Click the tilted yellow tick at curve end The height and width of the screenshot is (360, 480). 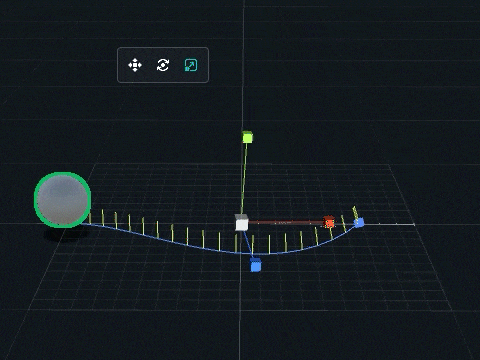(x=355, y=212)
